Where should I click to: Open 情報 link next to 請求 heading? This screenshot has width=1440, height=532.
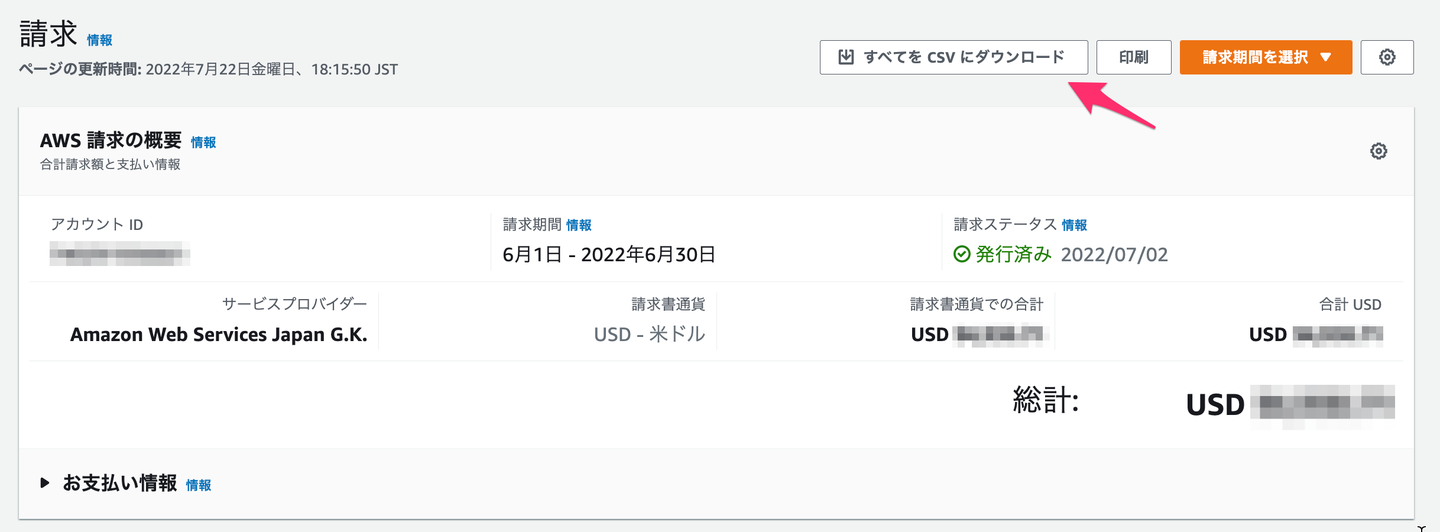(x=100, y=40)
